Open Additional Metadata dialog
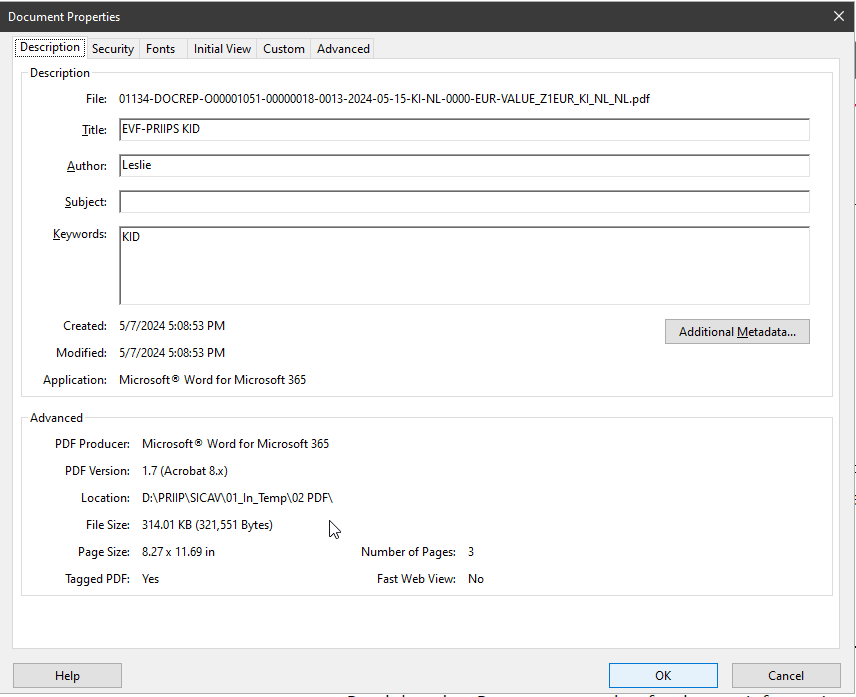The image size is (856, 697). click(737, 332)
